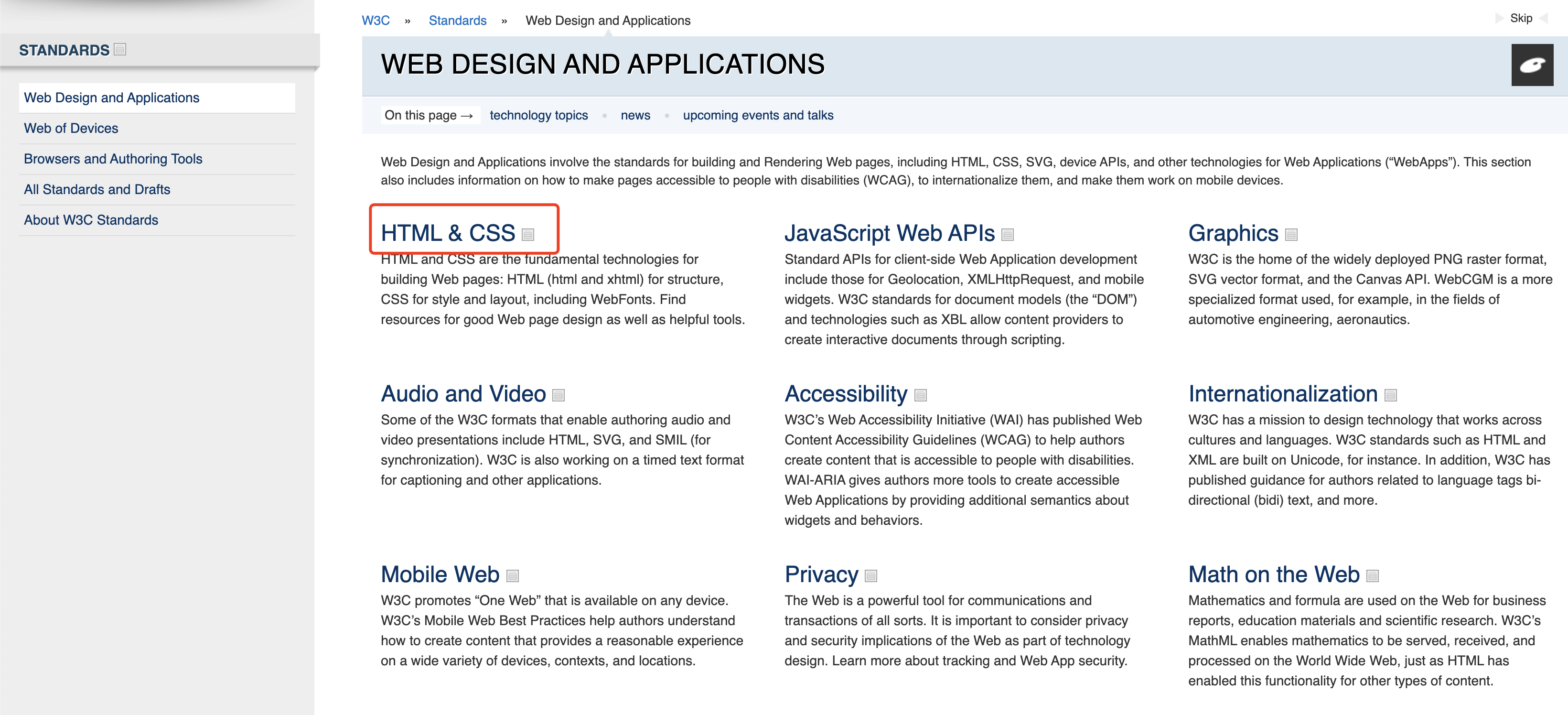1568x715 pixels.
Task: Go to upcoming events and talks
Action: pyautogui.click(x=757, y=115)
